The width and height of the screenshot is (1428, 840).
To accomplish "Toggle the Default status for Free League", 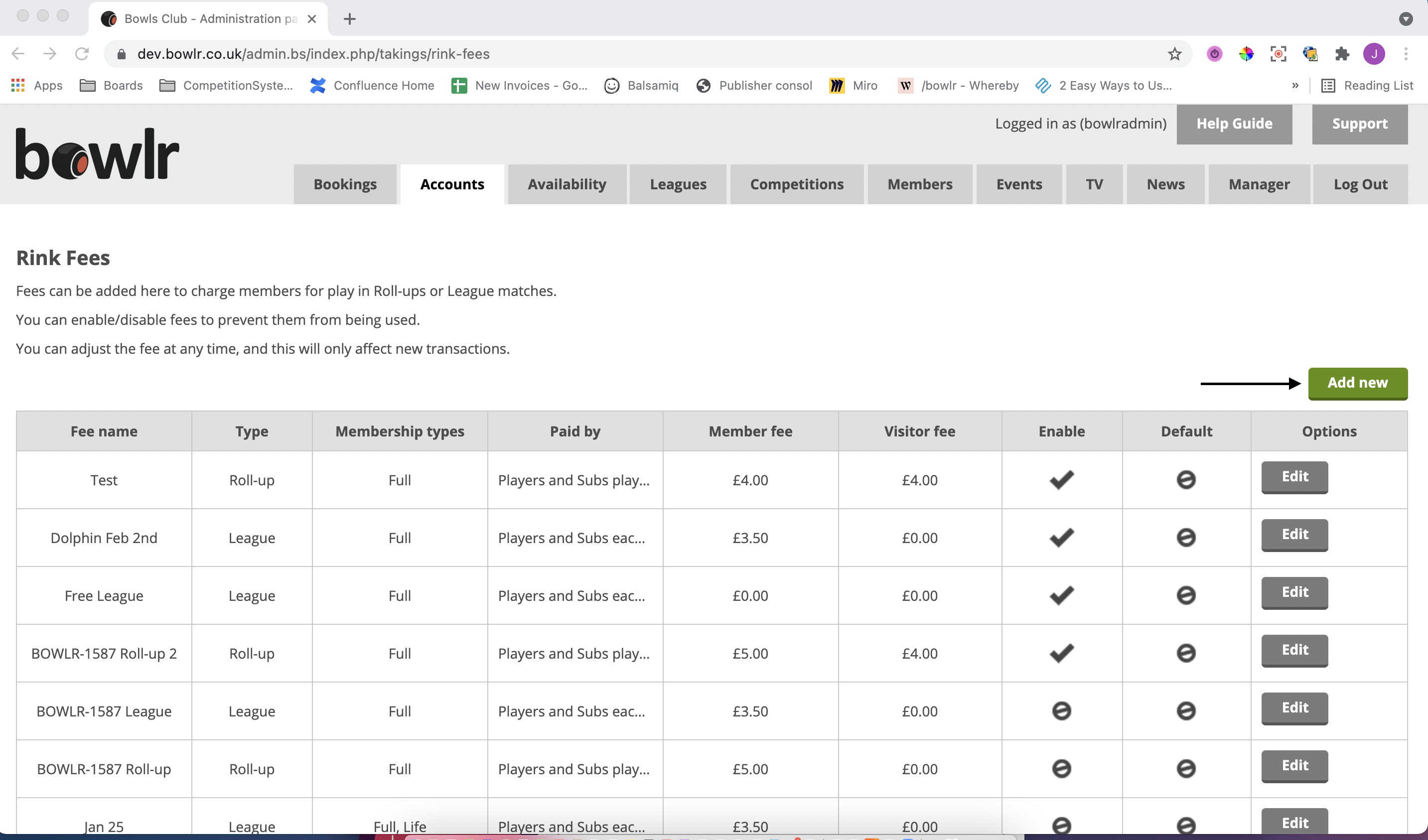I will point(1186,595).
